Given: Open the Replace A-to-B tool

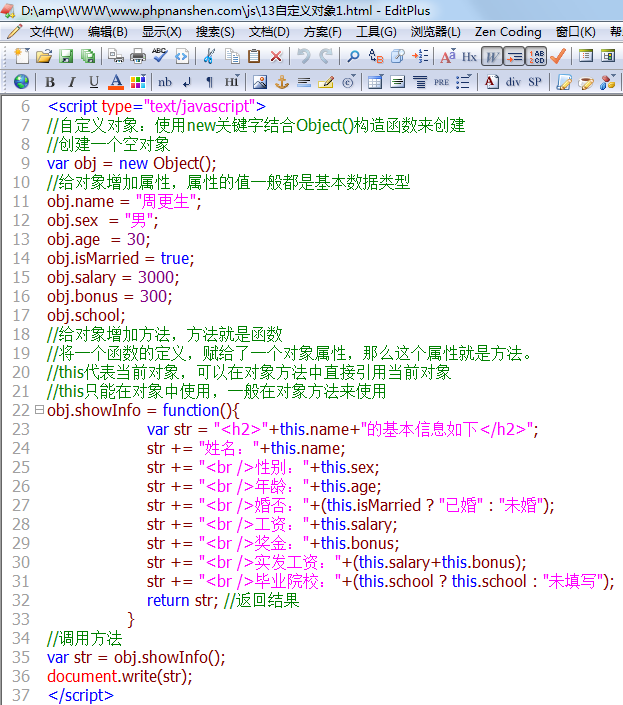Looking at the screenshot, I should (375, 56).
